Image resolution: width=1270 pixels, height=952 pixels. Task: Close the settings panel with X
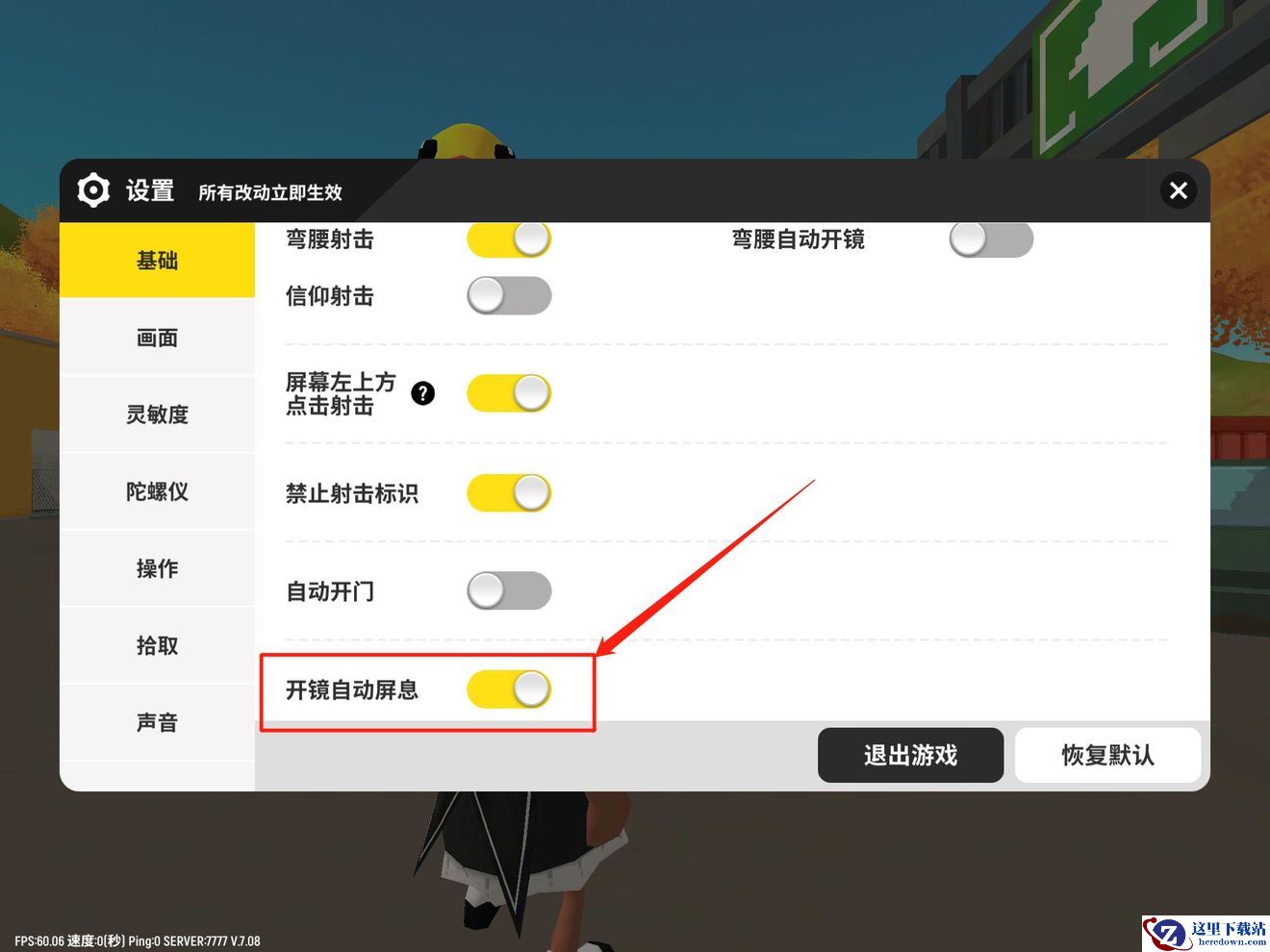pyautogui.click(x=1179, y=190)
